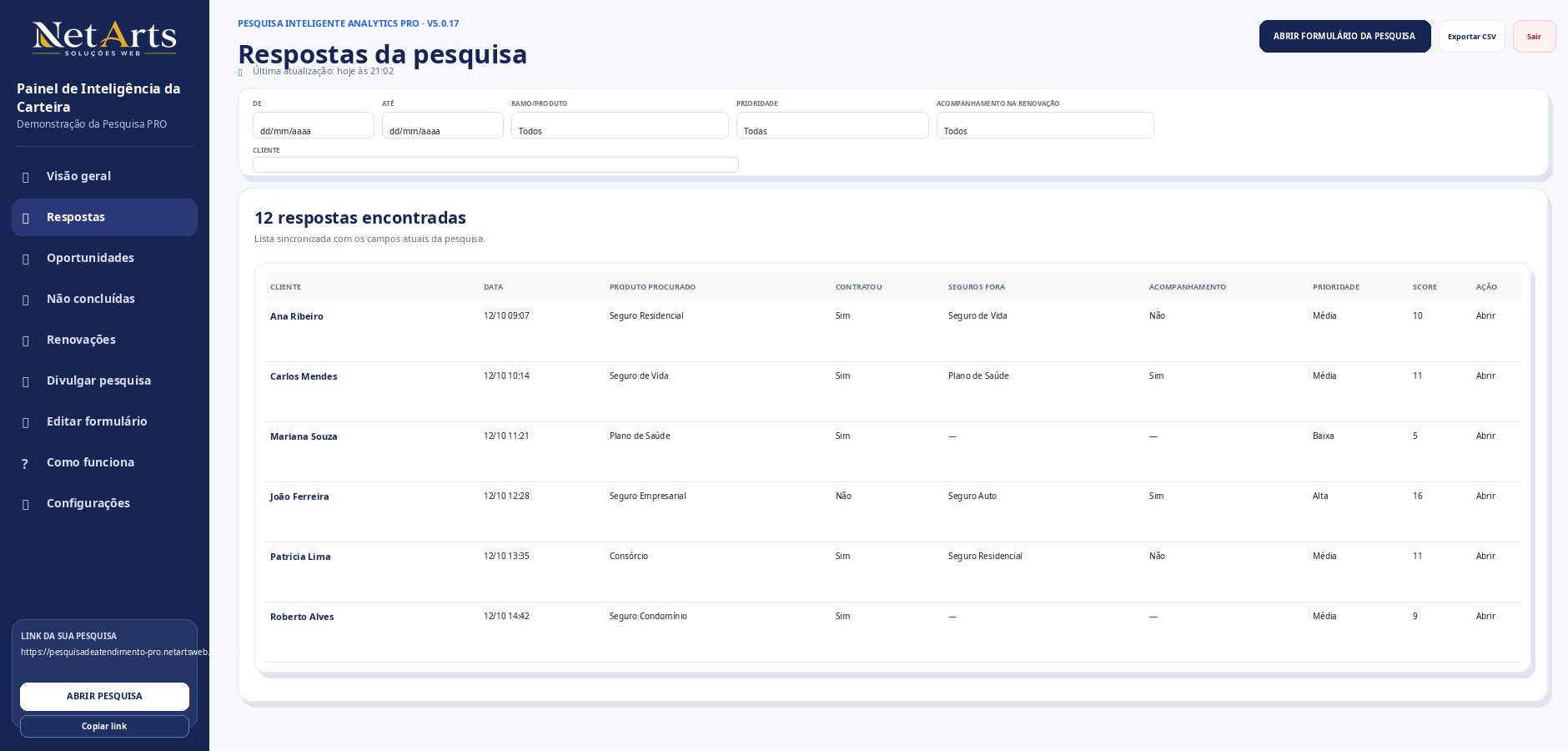Select the Seguro Empresarial cell
This screenshot has height=751, width=1568.
tap(647, 496)
